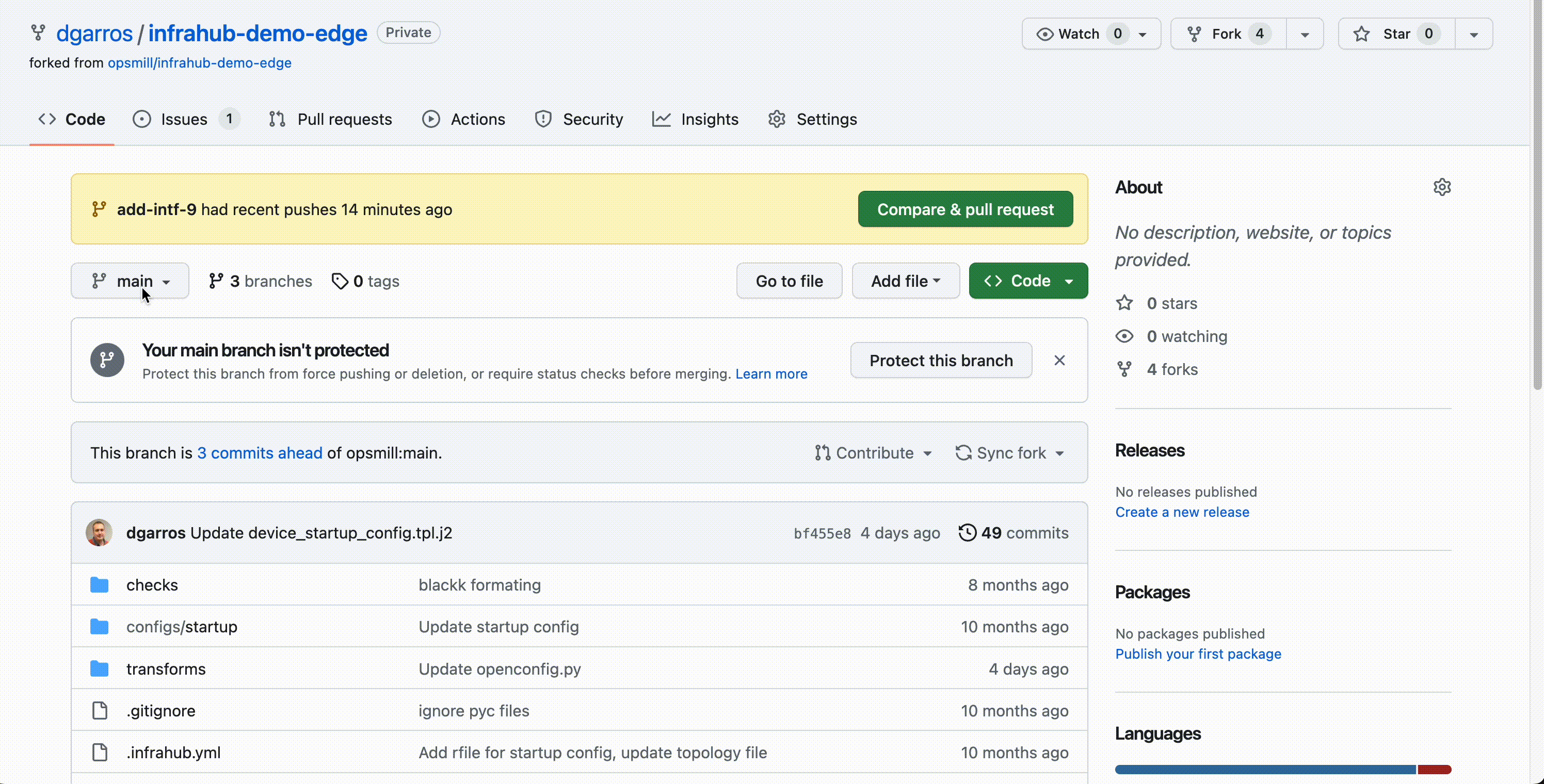Open Create a new release link
Screen dimensions: 1544x784
click(1182, 512)
